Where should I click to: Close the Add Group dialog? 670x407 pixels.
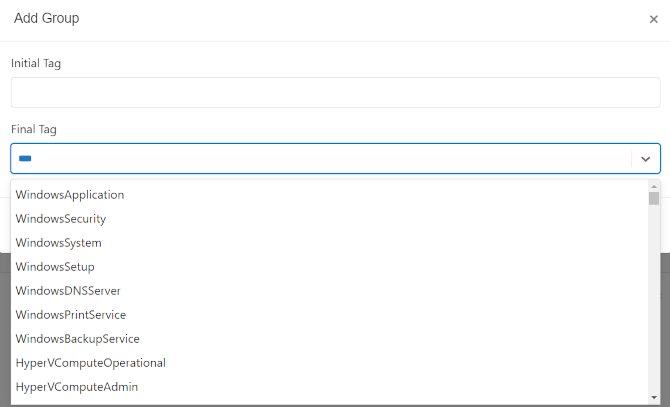653,19
